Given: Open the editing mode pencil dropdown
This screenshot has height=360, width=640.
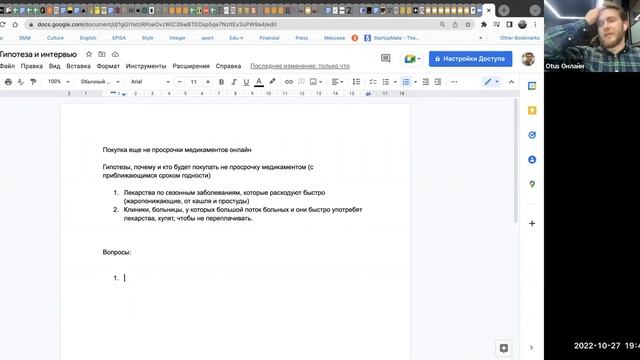Looking at the screenshot, I should [x=491, y=82].
